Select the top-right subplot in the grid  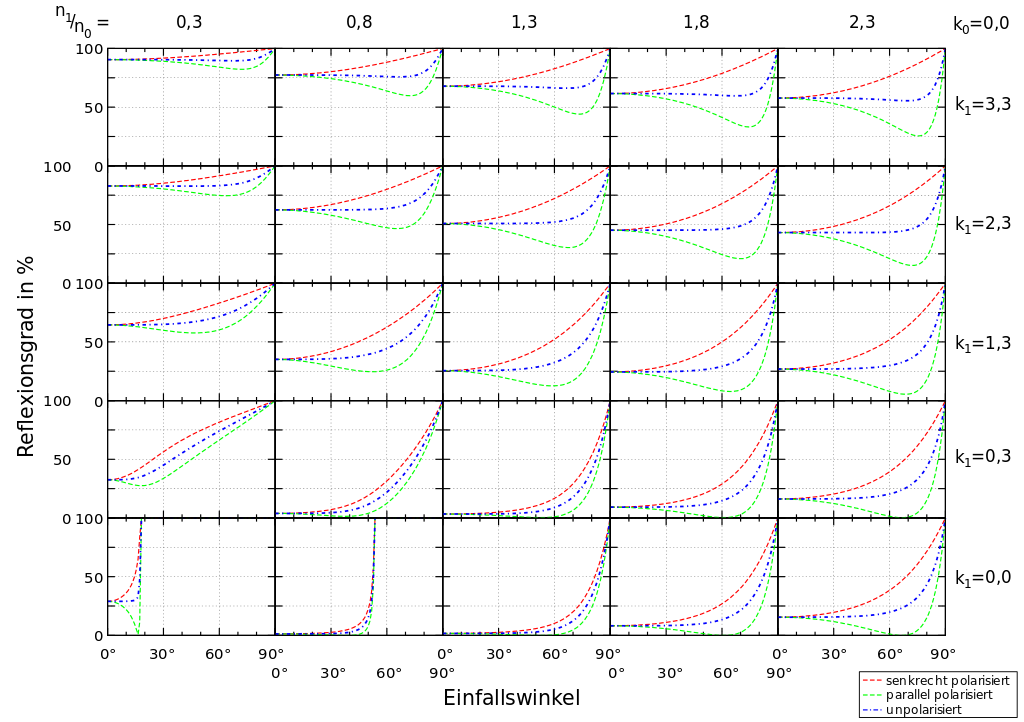tap(861, 107)
